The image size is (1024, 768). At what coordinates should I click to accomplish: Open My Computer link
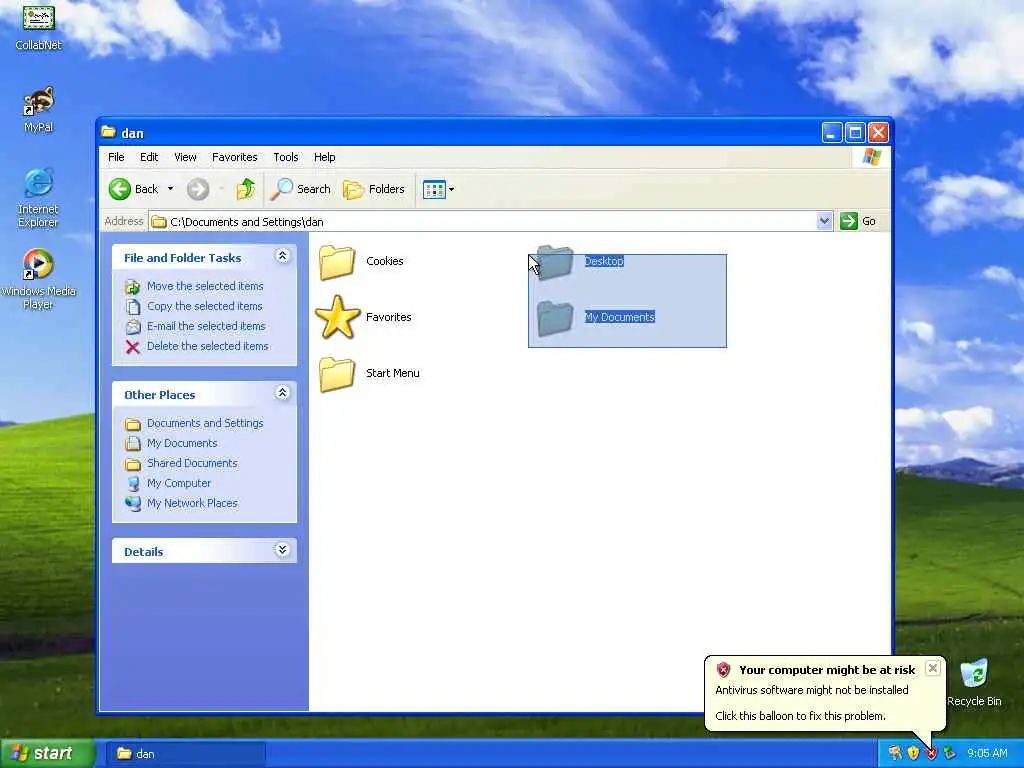(x=179, y=483)
